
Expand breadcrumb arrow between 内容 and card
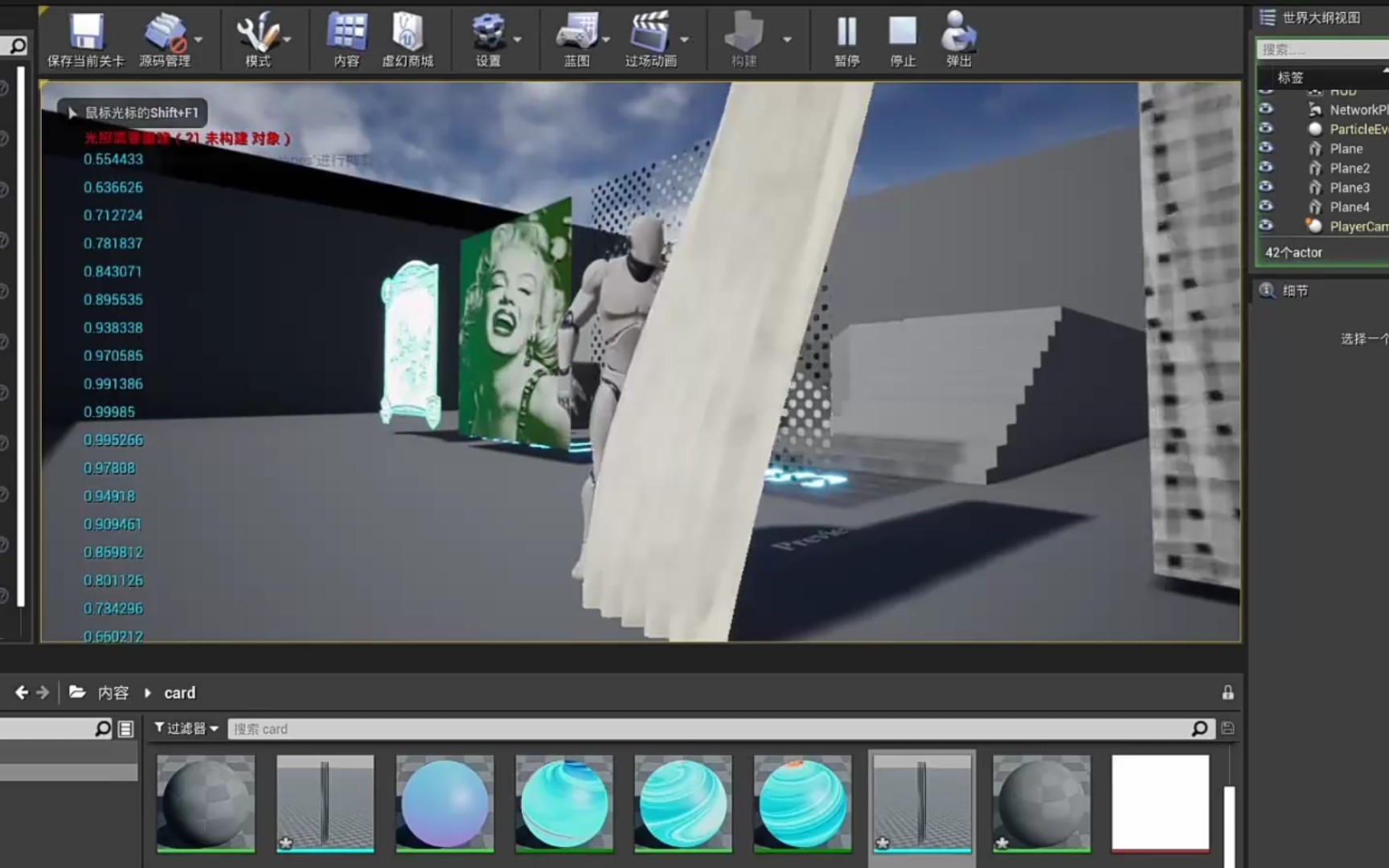click(x=147, y=692)
